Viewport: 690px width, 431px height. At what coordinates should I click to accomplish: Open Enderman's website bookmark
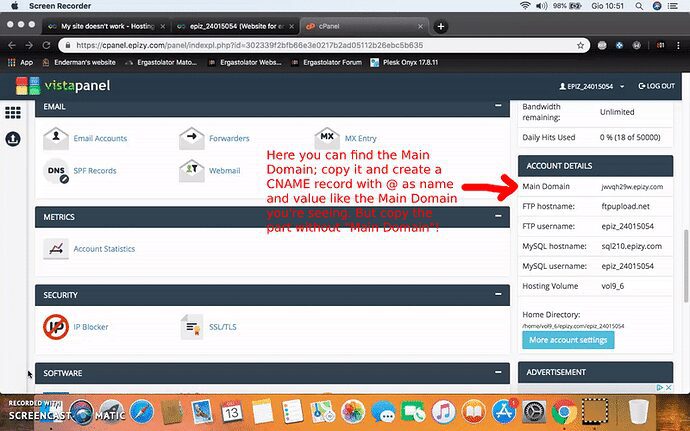click(x=79, y=63)
